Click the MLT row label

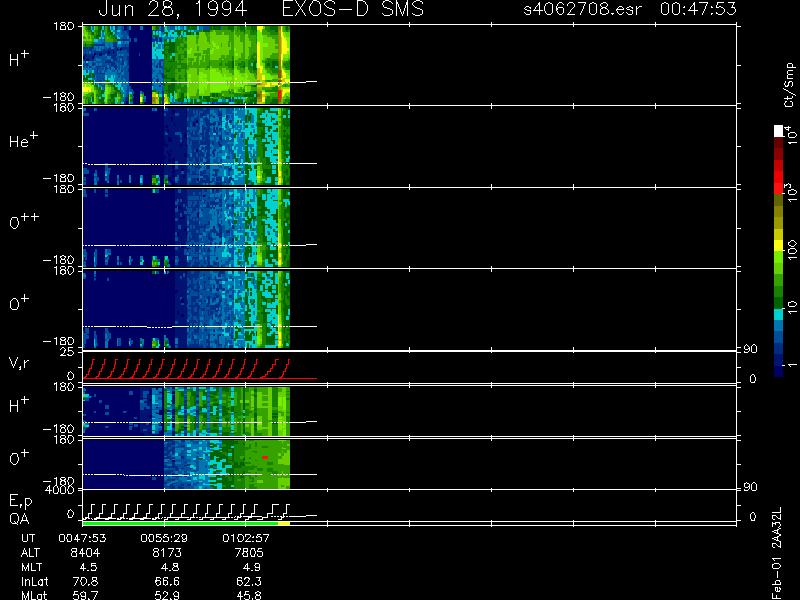(31, 567)
